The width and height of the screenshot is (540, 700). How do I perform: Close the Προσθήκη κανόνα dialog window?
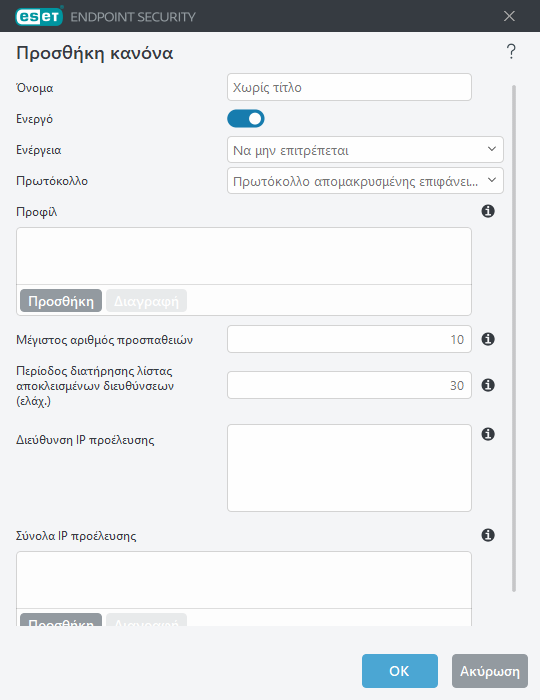(x=509, y=17)
